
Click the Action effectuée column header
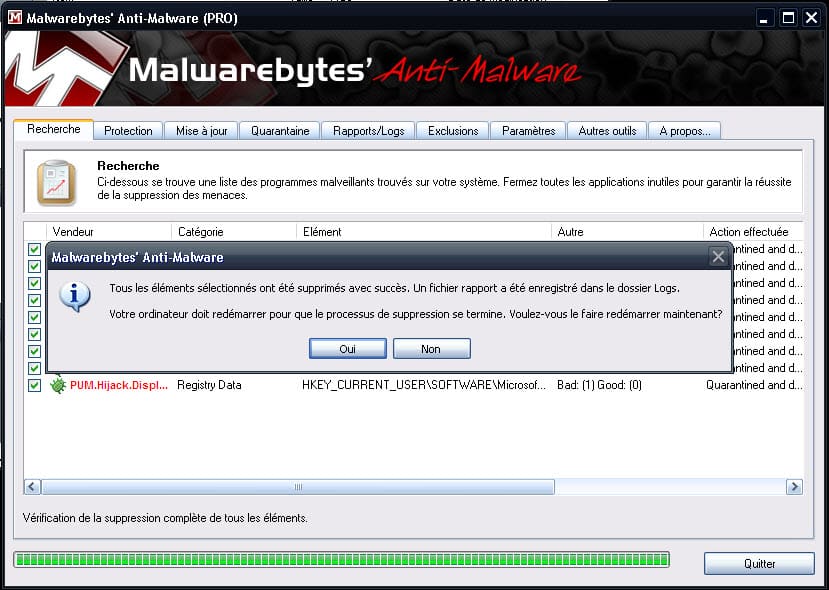pyautogui.click(x=753, y=232)
